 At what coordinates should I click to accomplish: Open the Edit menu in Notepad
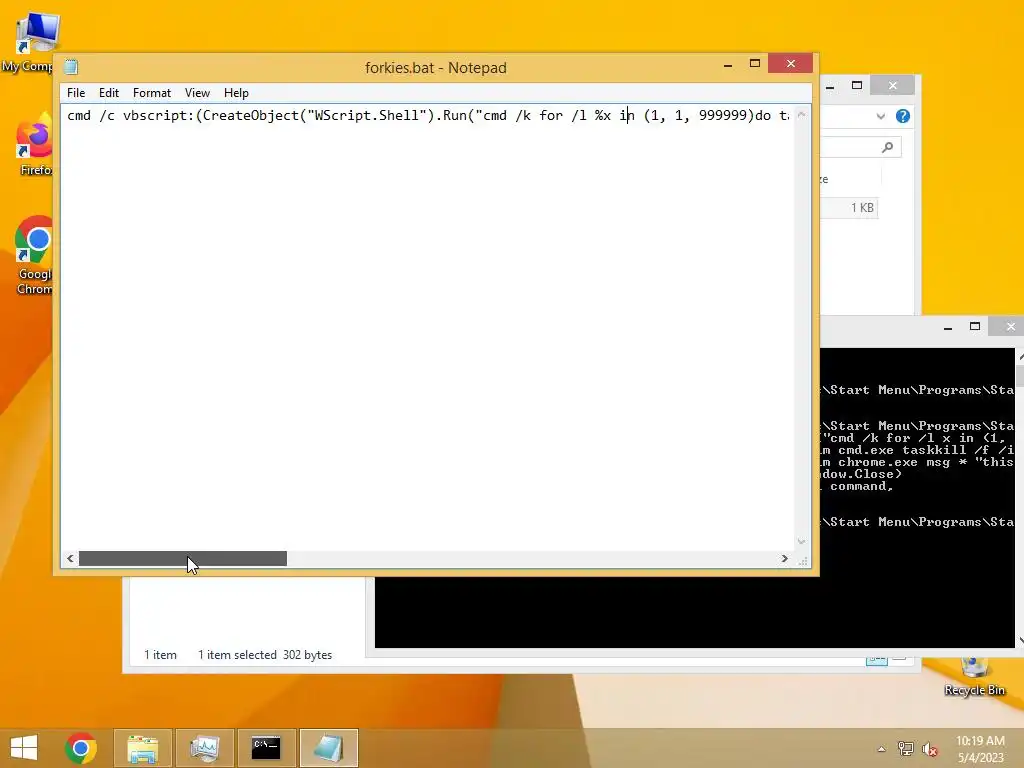point(108,93)
